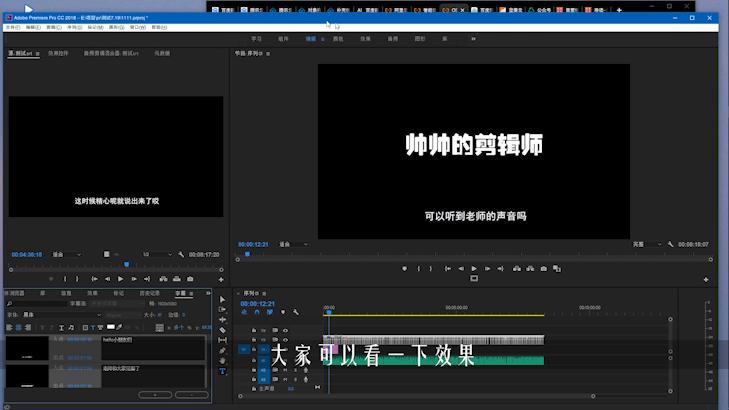Step forward one frame in Program monitor
The height and width of the screenshot is (410, 729).
(487, 269)
